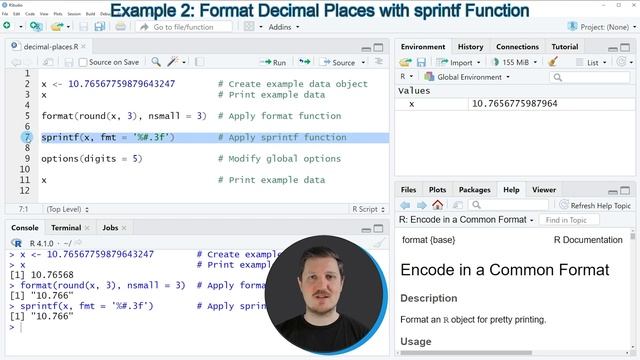
Task: Open the workspace panes grid icon
Action: 249,27
